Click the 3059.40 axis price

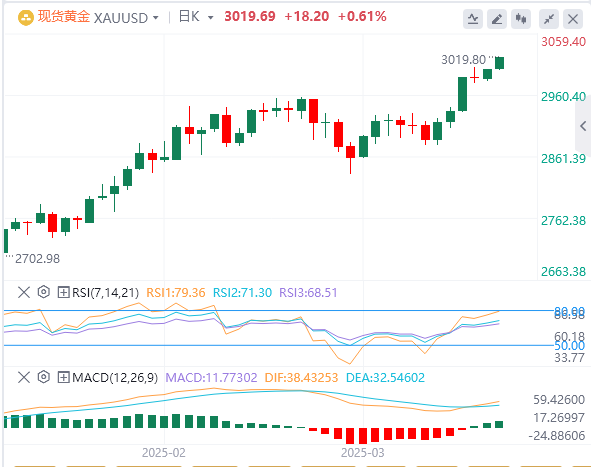(563, 42)
